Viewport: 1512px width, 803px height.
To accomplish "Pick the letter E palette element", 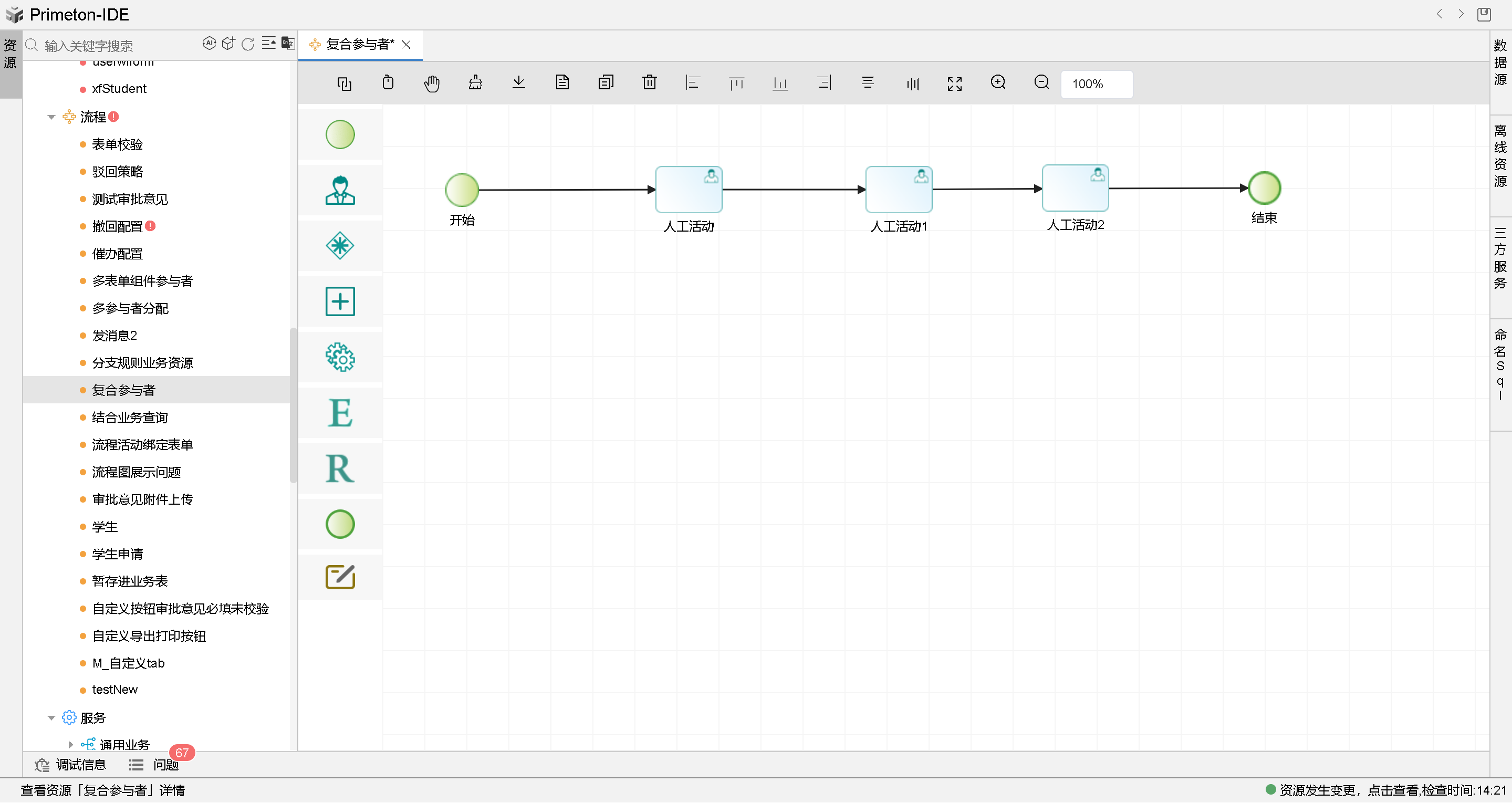I will [340, 413].
